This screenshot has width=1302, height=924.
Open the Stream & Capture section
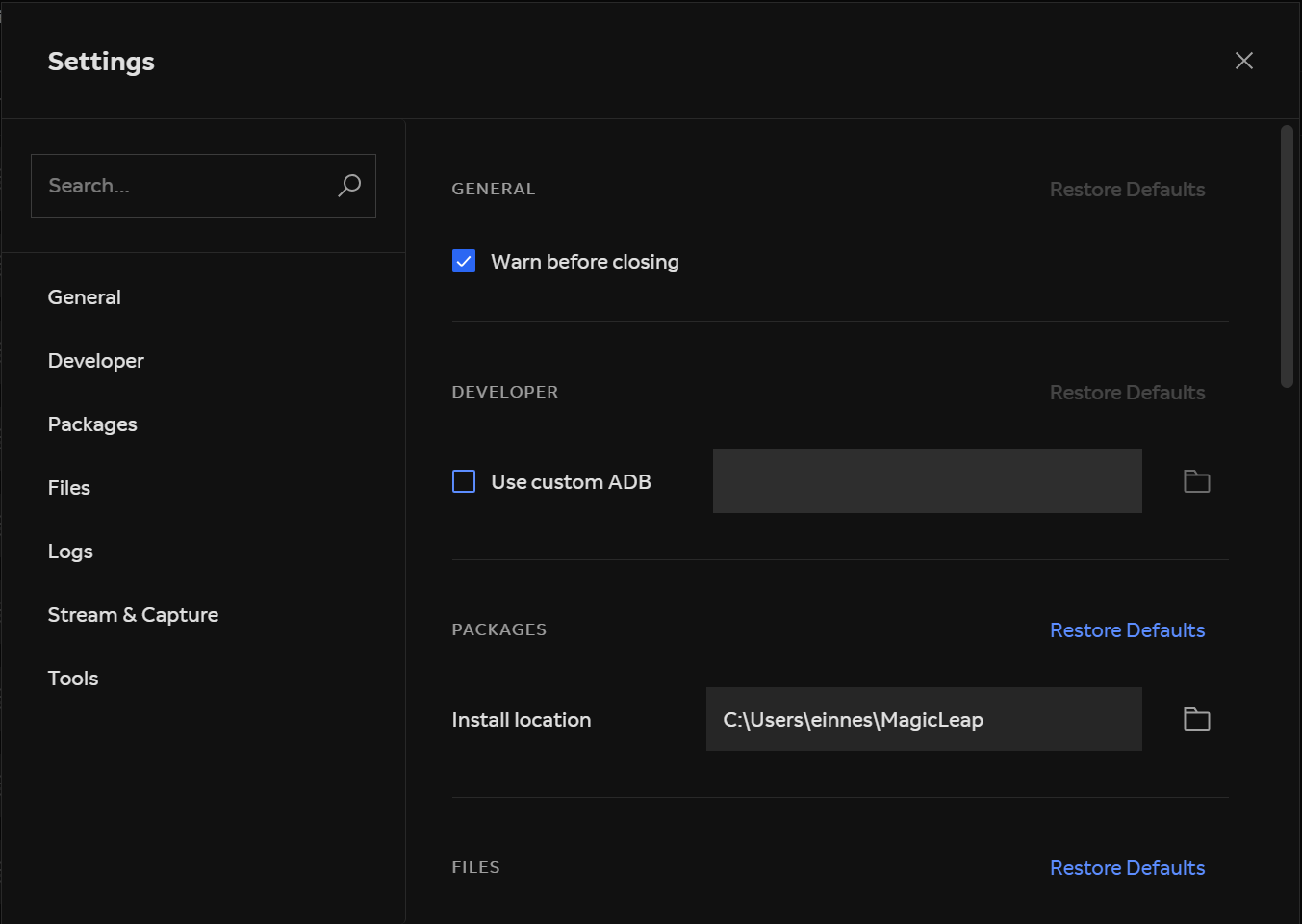133,614
